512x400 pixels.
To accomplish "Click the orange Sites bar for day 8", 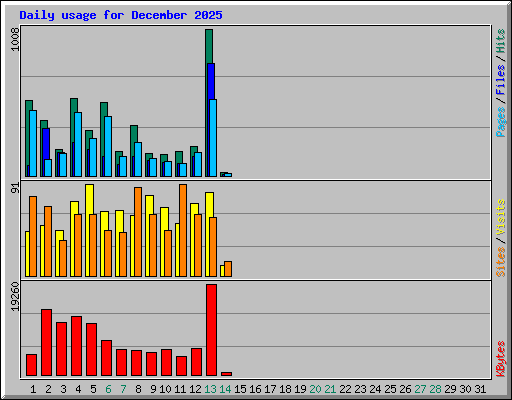I will coord(138,232).
